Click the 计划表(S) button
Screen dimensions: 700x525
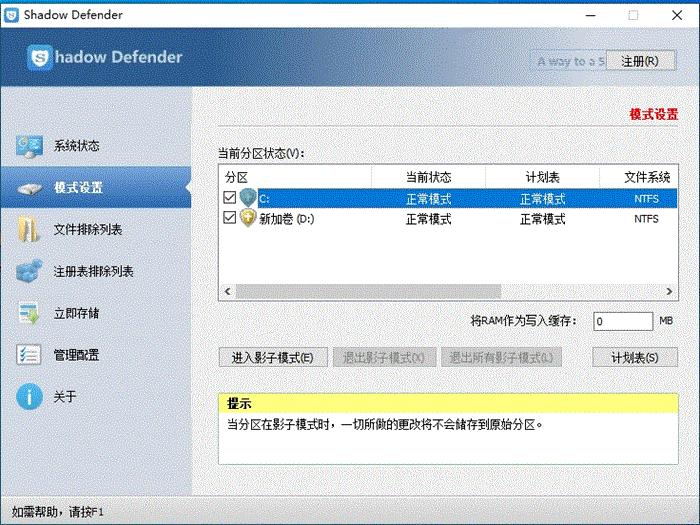click(x=635, y=358)
